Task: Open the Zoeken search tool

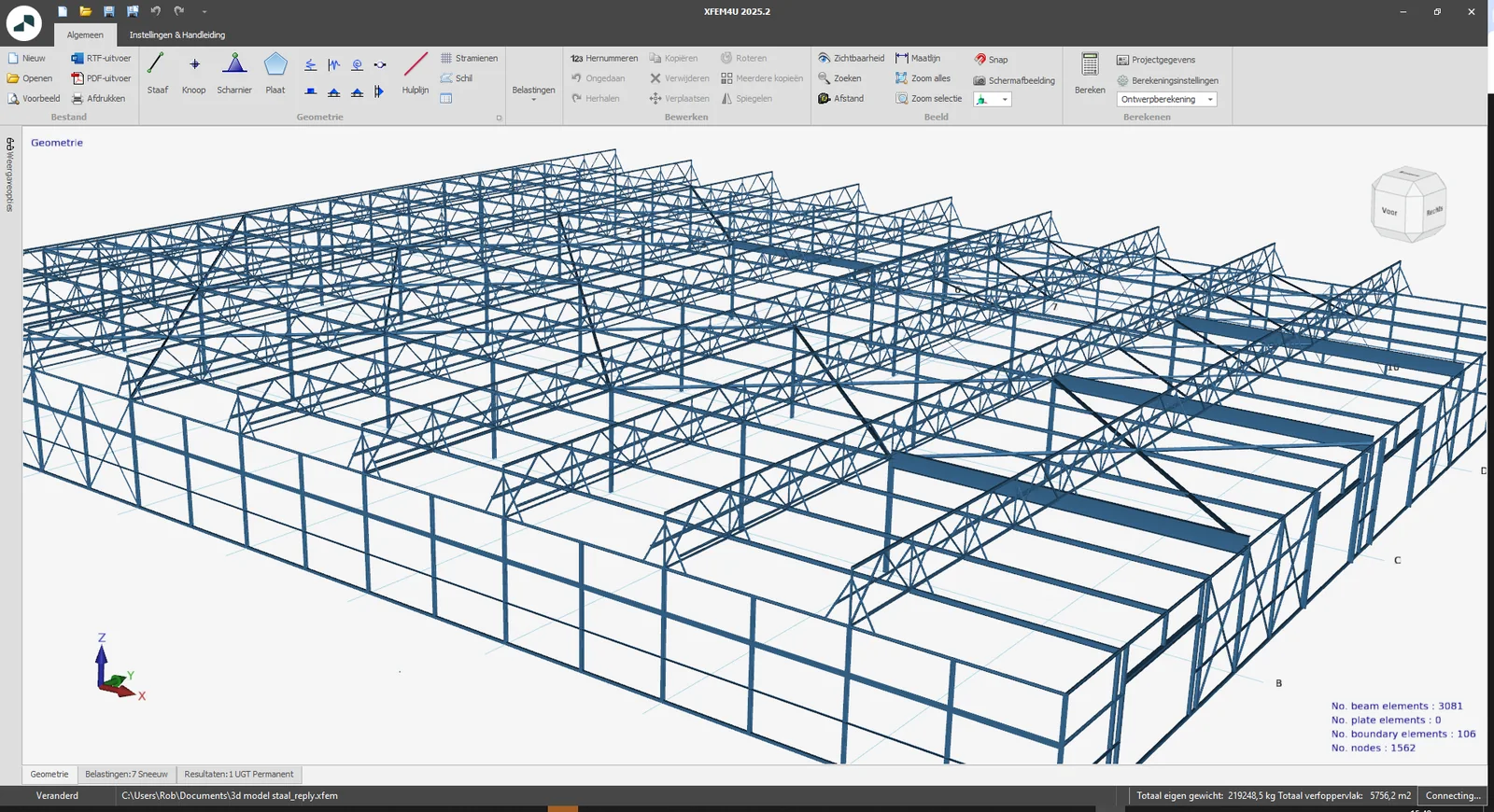Action: pyautogui.click(x=839, y=78)
